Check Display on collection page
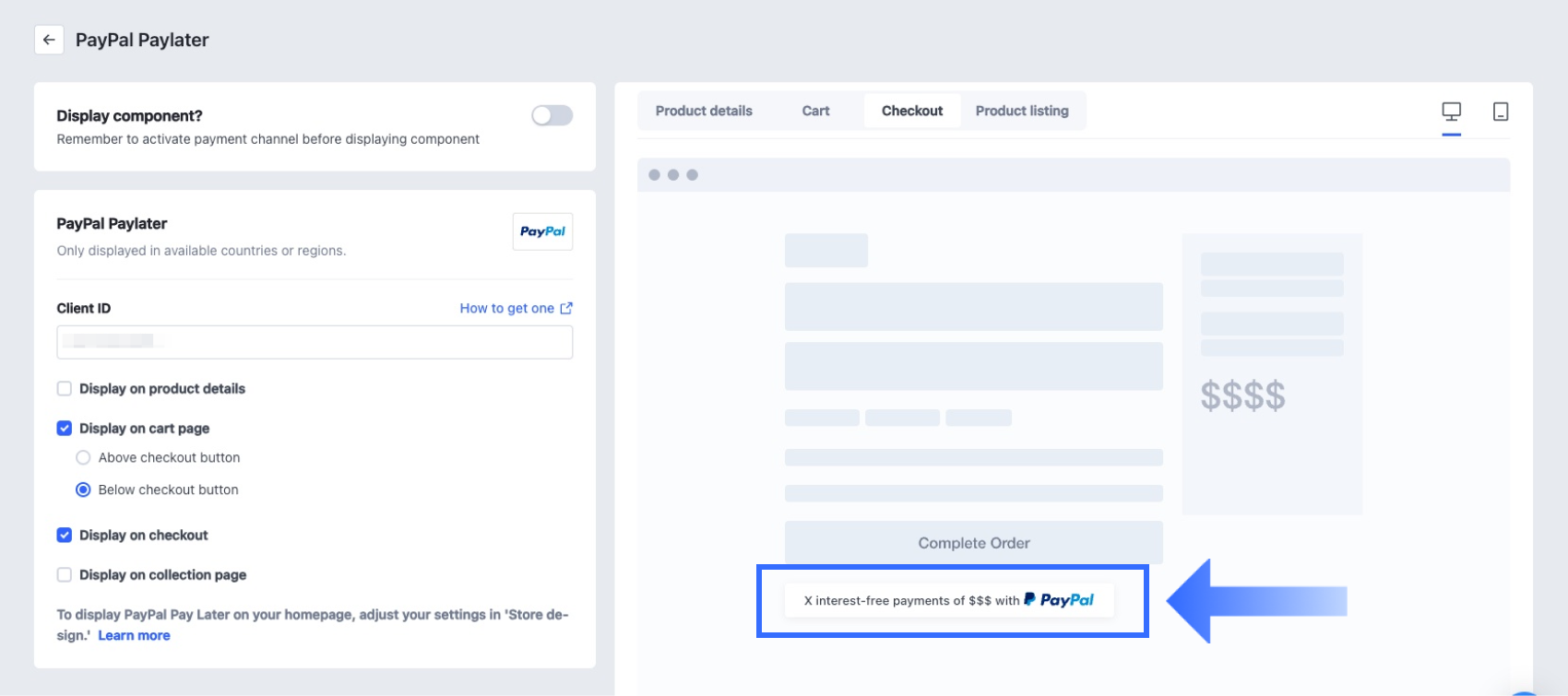 click(x=65, y=575)
